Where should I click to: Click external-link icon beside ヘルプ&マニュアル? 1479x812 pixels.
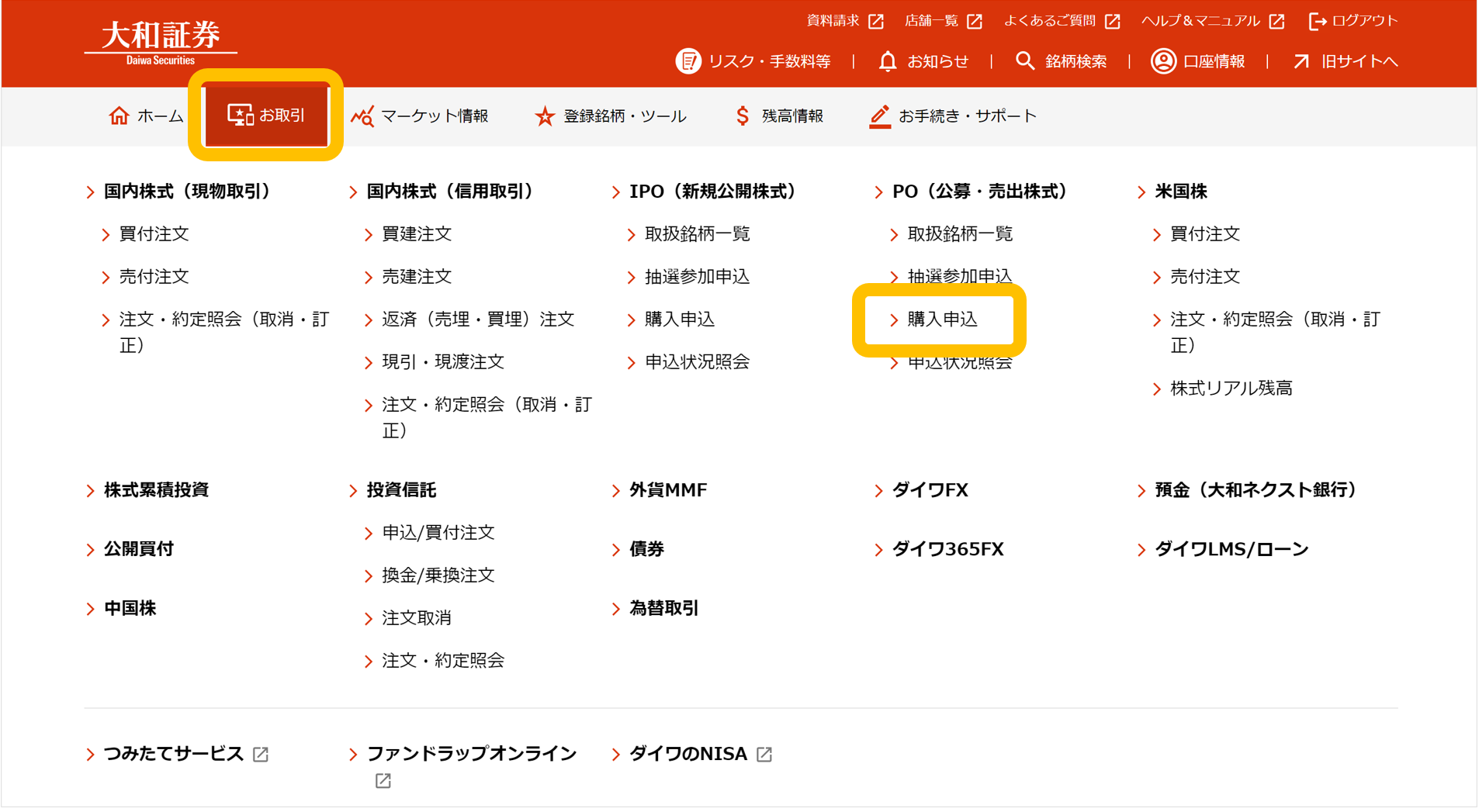pyautogui.click(x=1276, y=21)
